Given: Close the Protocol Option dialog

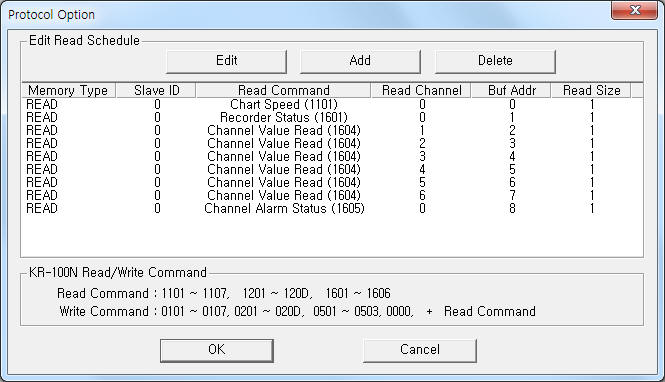Looking at the screenshot, I should [x=634, y=10].
